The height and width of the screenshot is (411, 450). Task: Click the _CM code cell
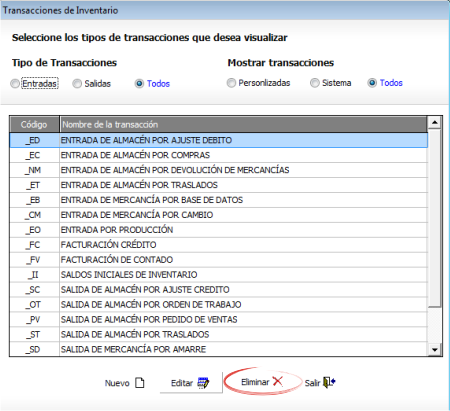[x=34, y=215]
